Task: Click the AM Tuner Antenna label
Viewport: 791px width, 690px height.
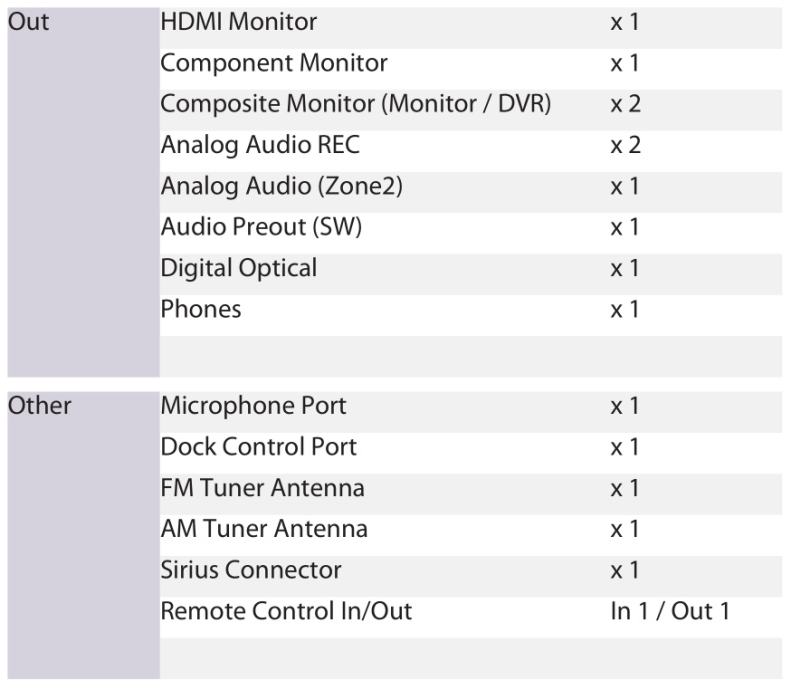Action: (264, 530)
